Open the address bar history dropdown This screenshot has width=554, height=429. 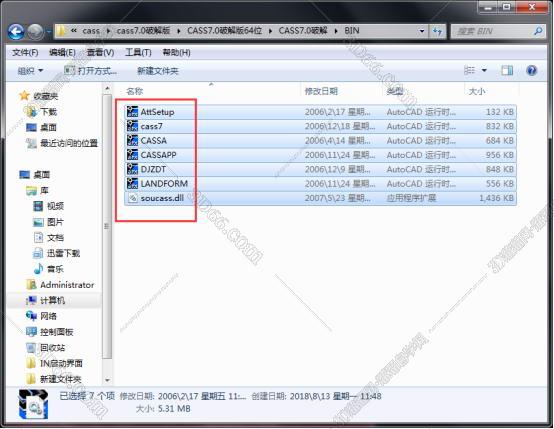click(422, 31)
